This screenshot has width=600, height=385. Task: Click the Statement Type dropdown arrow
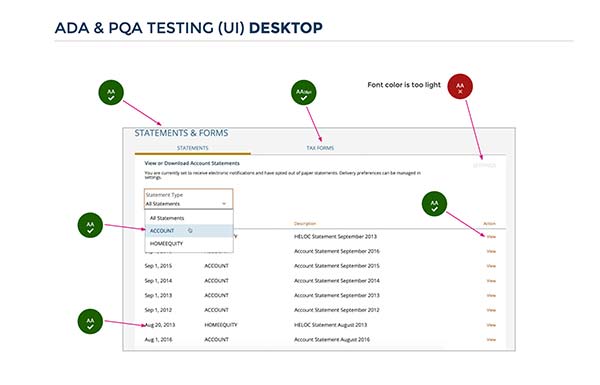(224, 204)
